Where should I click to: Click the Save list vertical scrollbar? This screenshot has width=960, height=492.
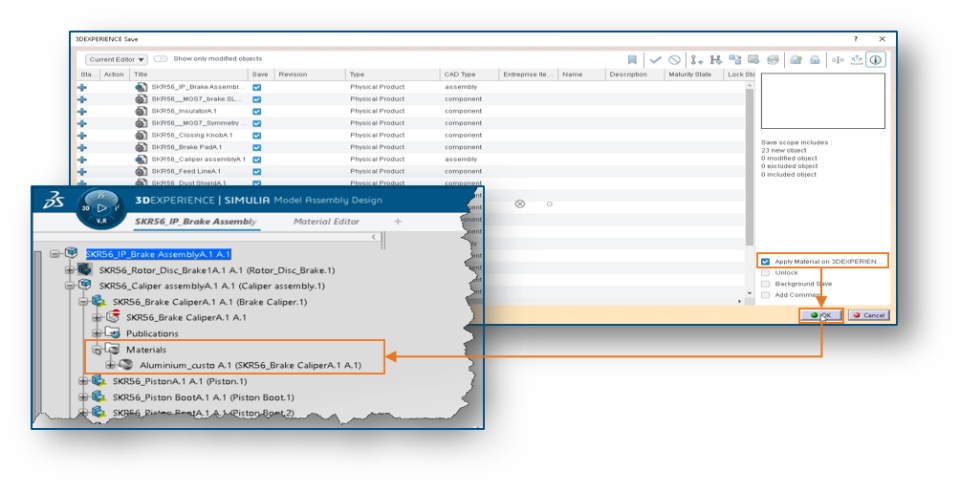[749, 165]
